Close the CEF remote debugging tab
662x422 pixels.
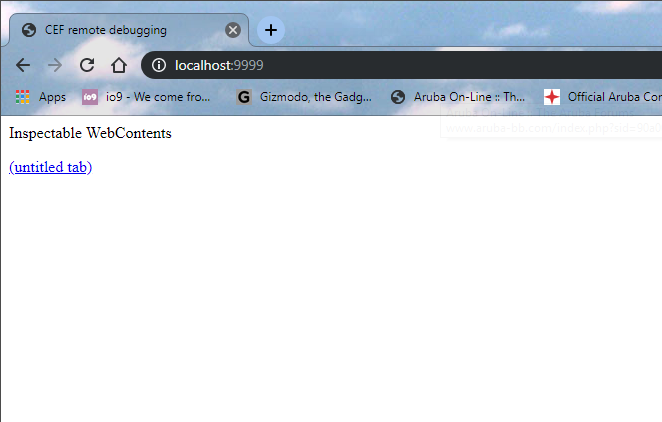pos(233,30)
